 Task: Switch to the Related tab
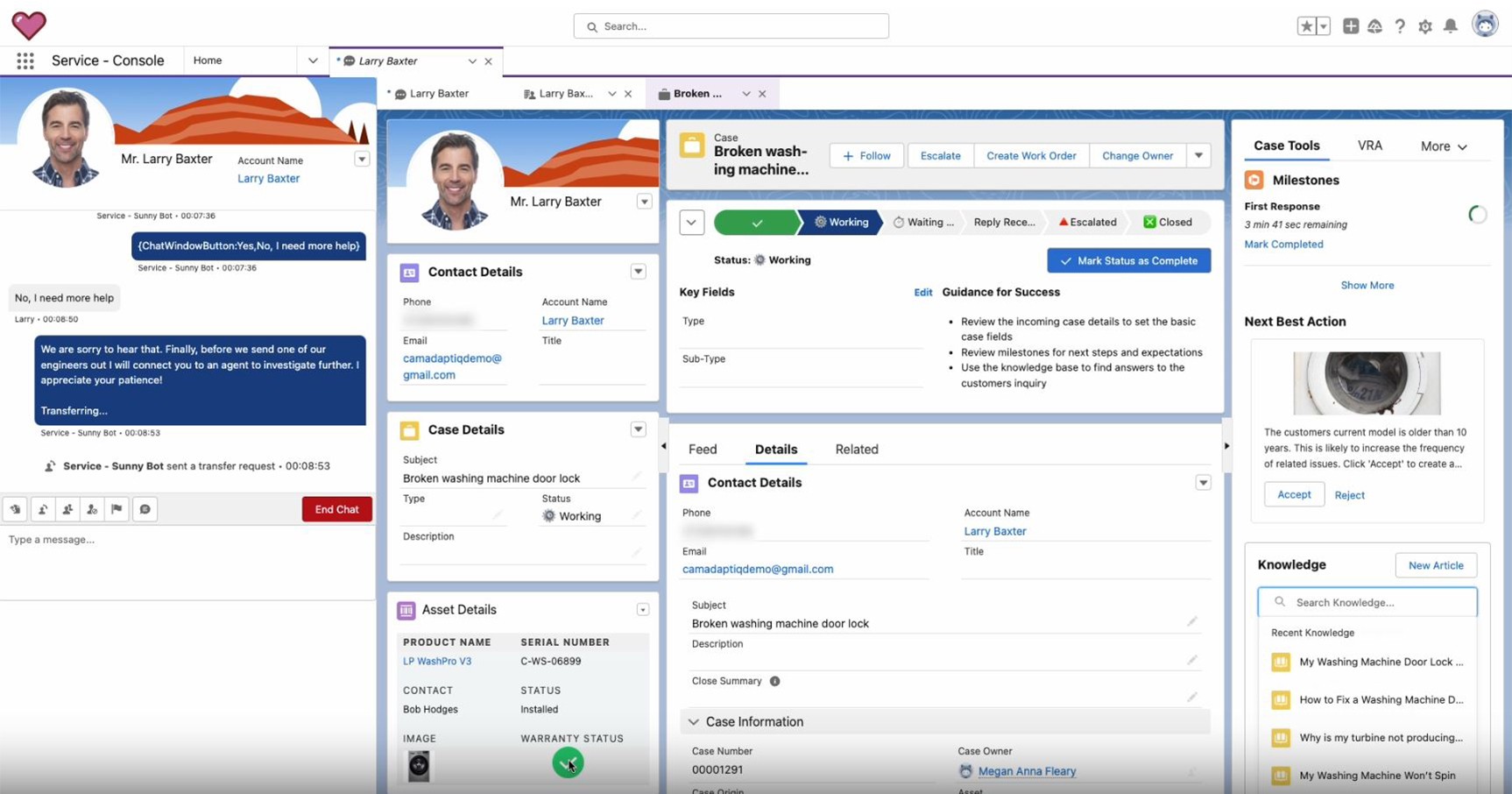(856, 450)
